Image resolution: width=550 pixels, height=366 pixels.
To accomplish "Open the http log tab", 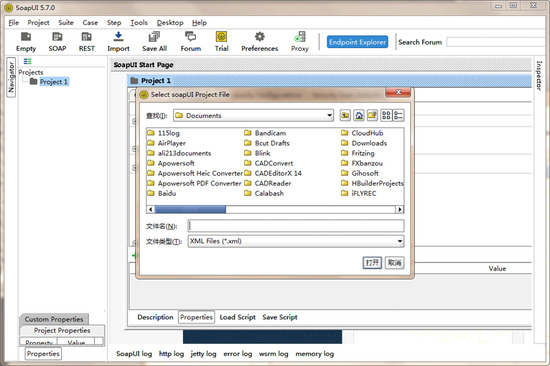I will pos(171,354).
